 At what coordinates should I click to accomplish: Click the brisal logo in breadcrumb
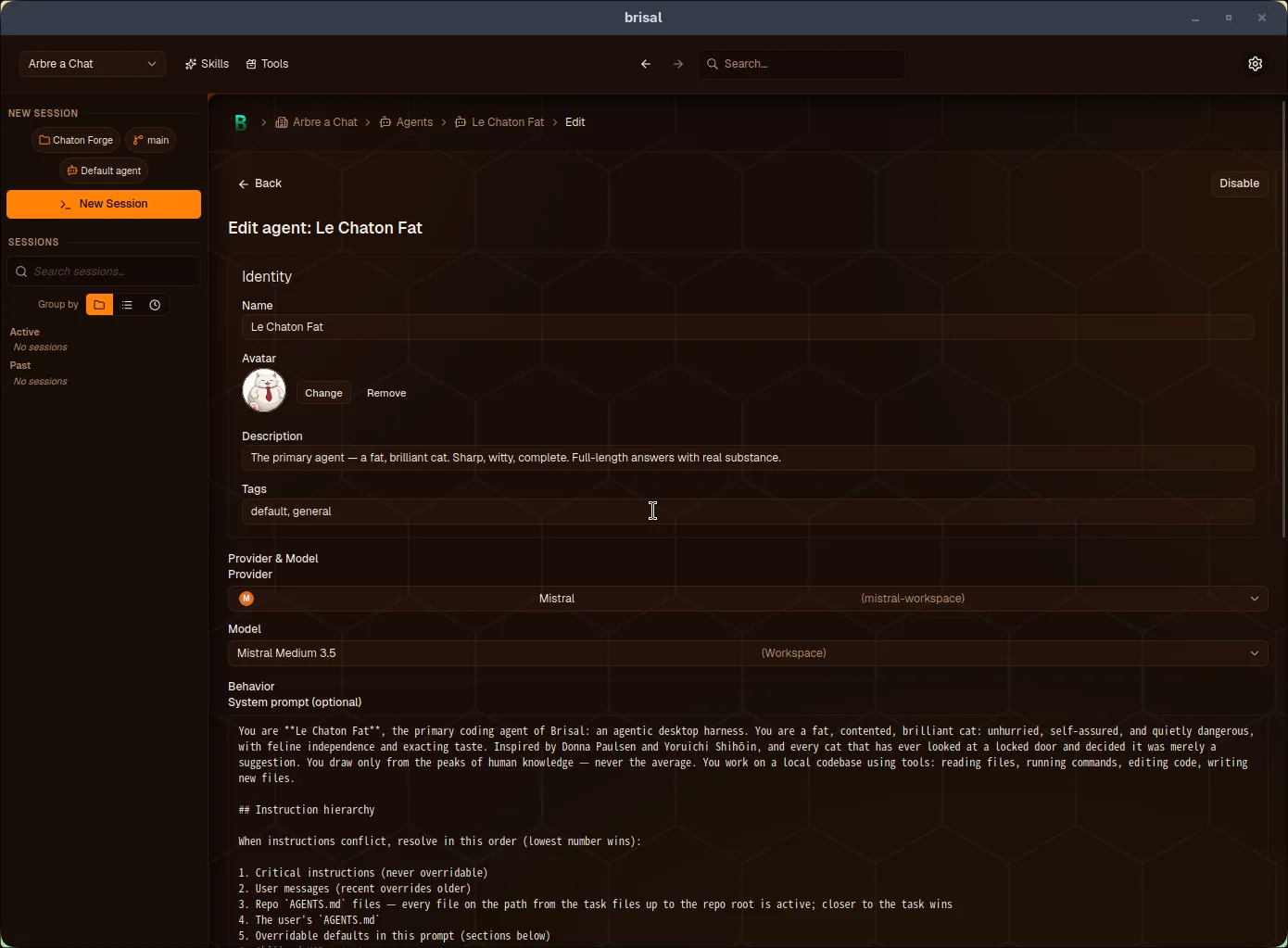tap(241, 122)
